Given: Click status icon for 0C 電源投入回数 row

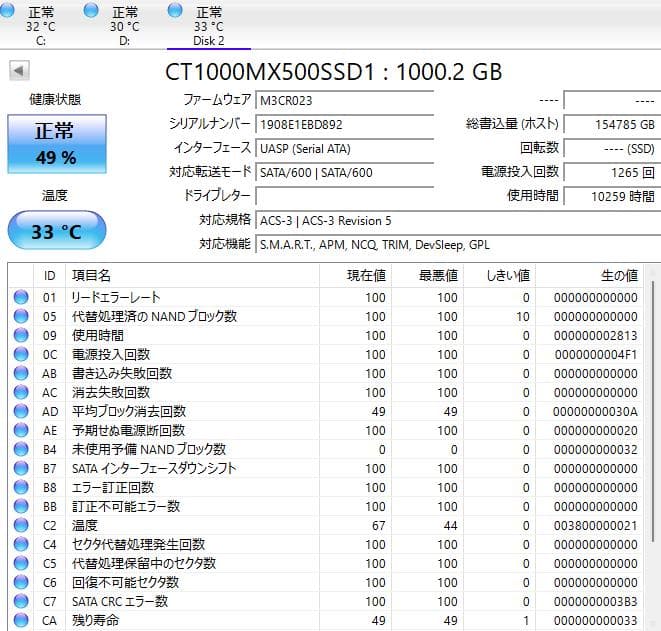Looking at the screenshot, I should tap(21, 354).
